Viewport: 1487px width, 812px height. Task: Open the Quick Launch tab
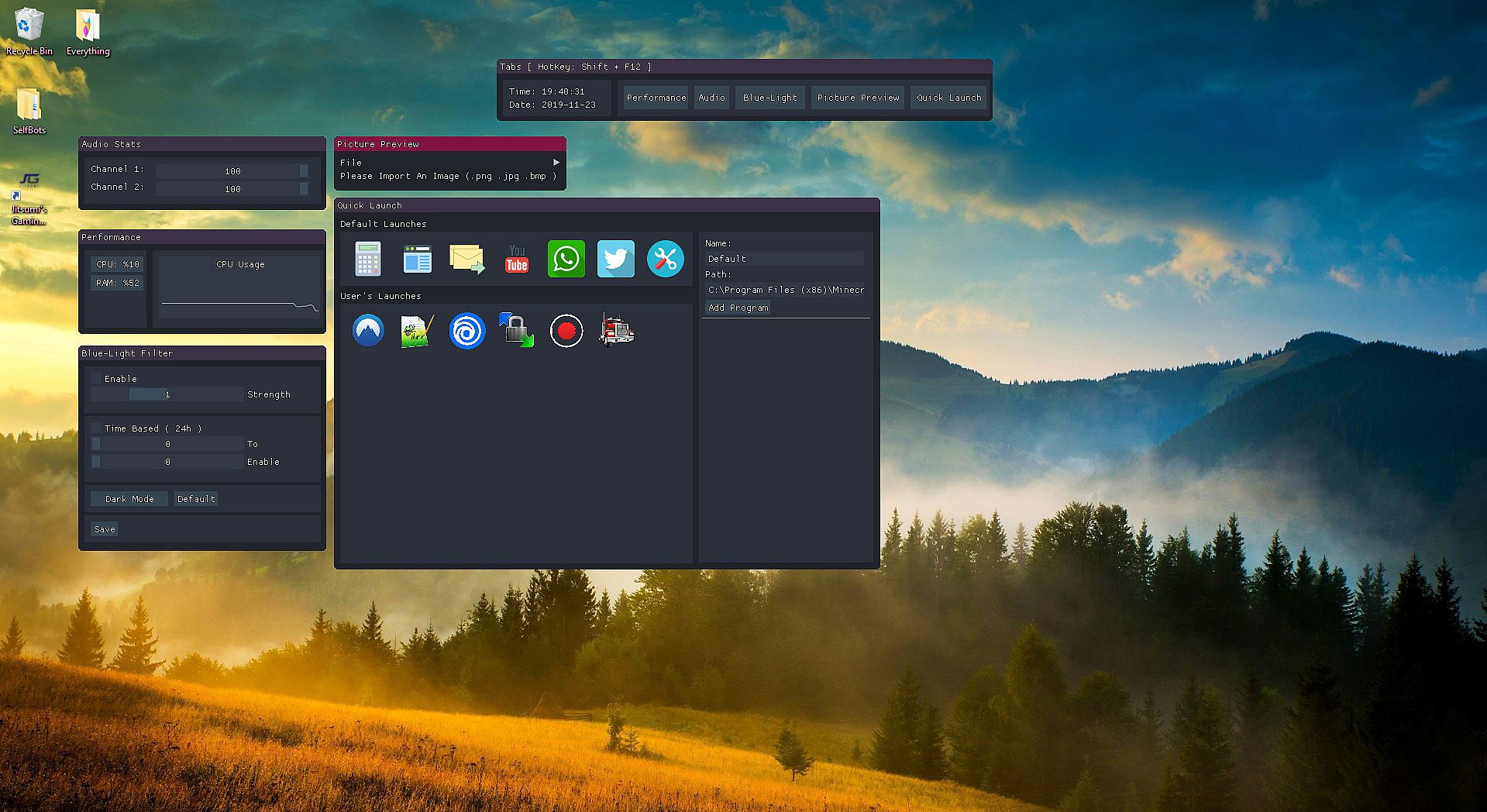pos(948,98)
